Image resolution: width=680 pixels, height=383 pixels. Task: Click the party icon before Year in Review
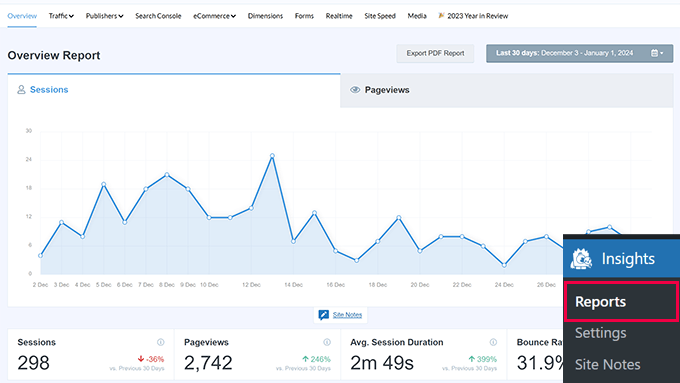click(x=441, y=16)
